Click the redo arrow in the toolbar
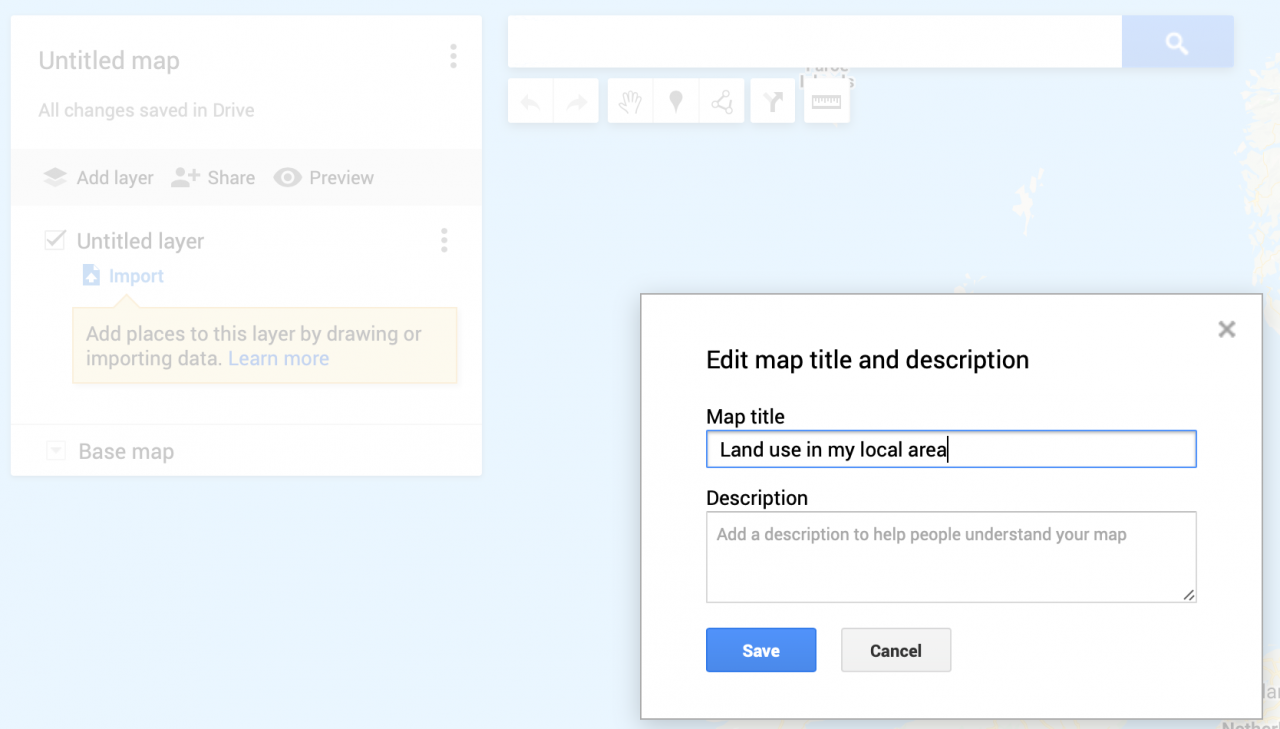Image resolution: width=1280 pixels, height=729 pixels. click(x=576, y=101)
